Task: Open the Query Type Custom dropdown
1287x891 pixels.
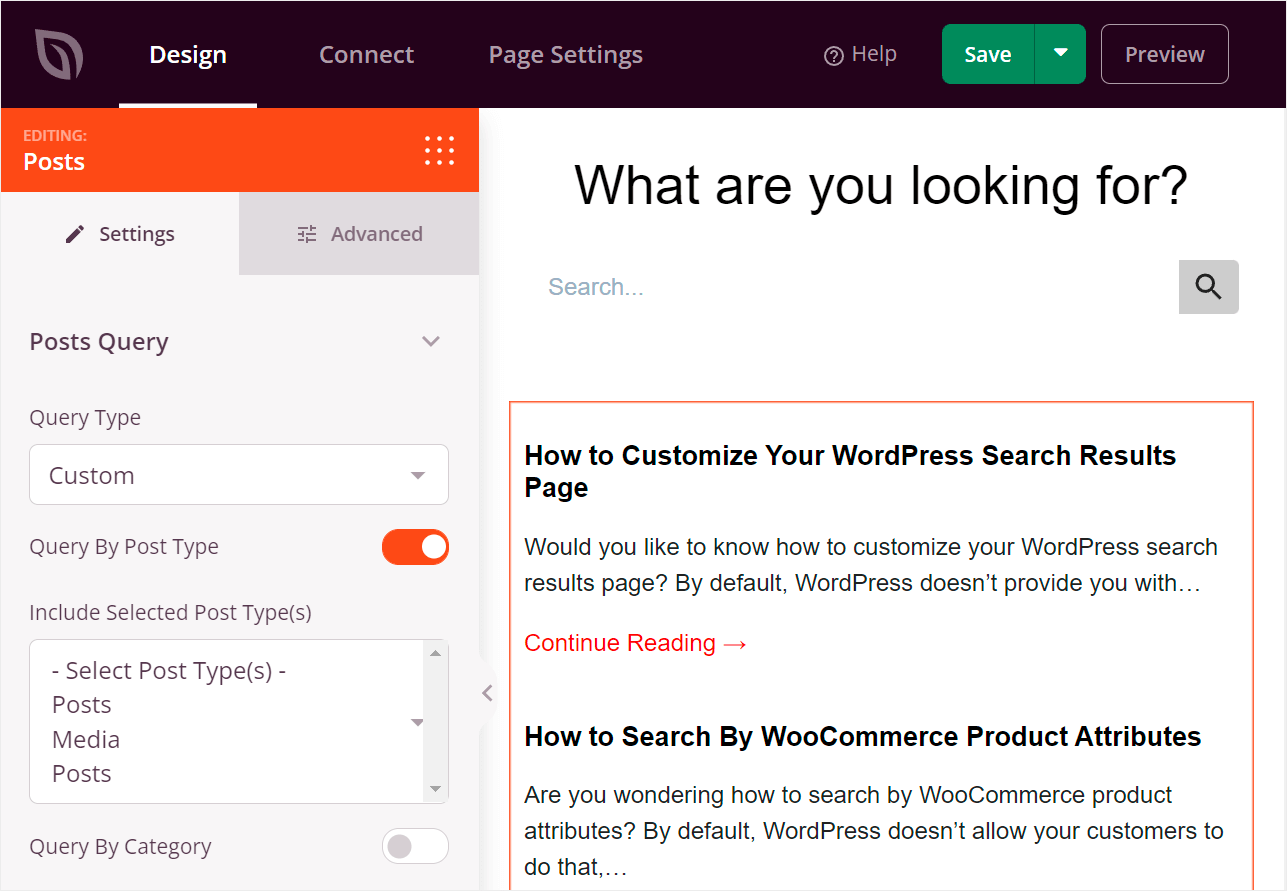Action: (239, 475)
